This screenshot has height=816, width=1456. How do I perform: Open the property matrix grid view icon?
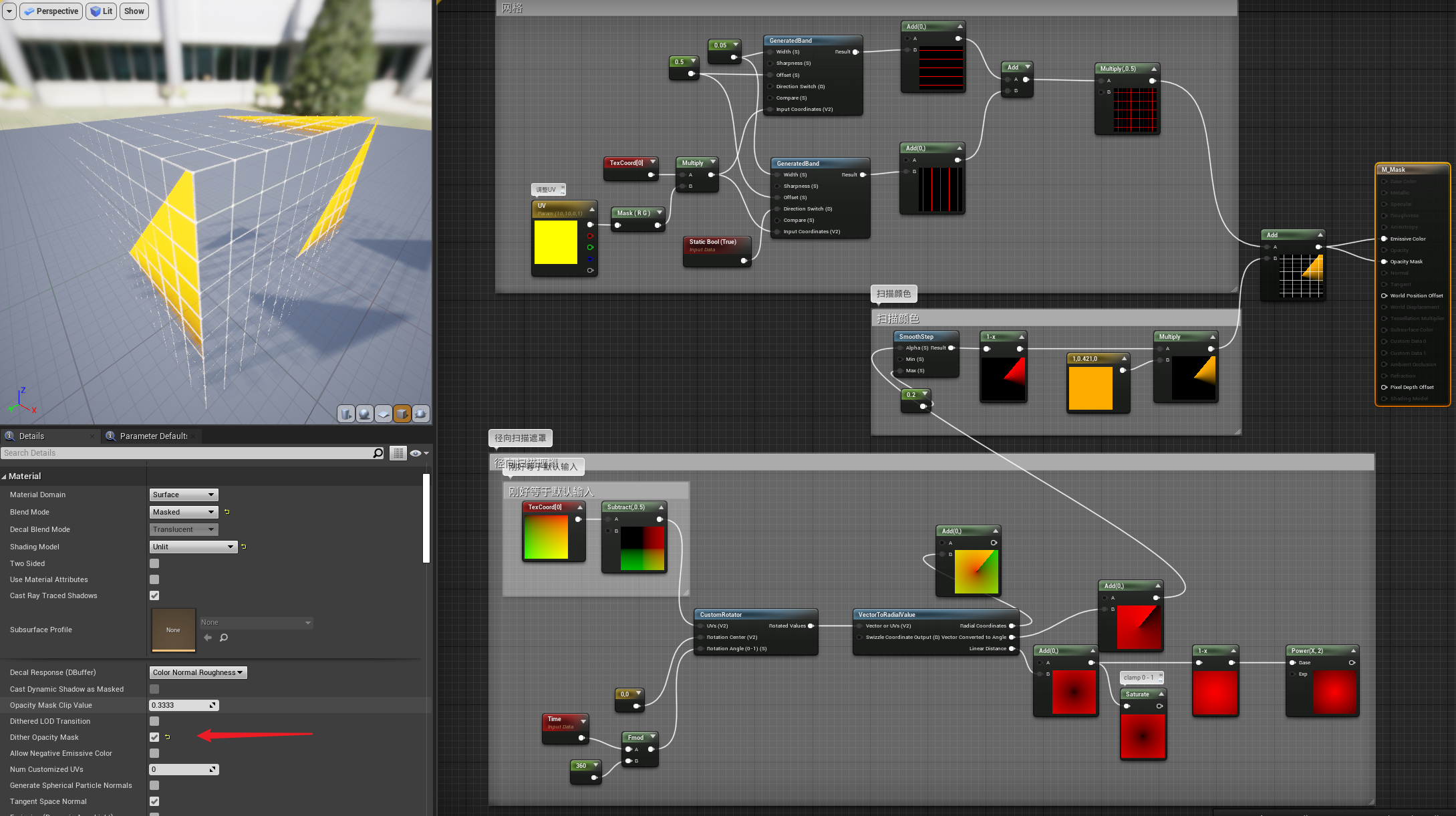[398, 453]
